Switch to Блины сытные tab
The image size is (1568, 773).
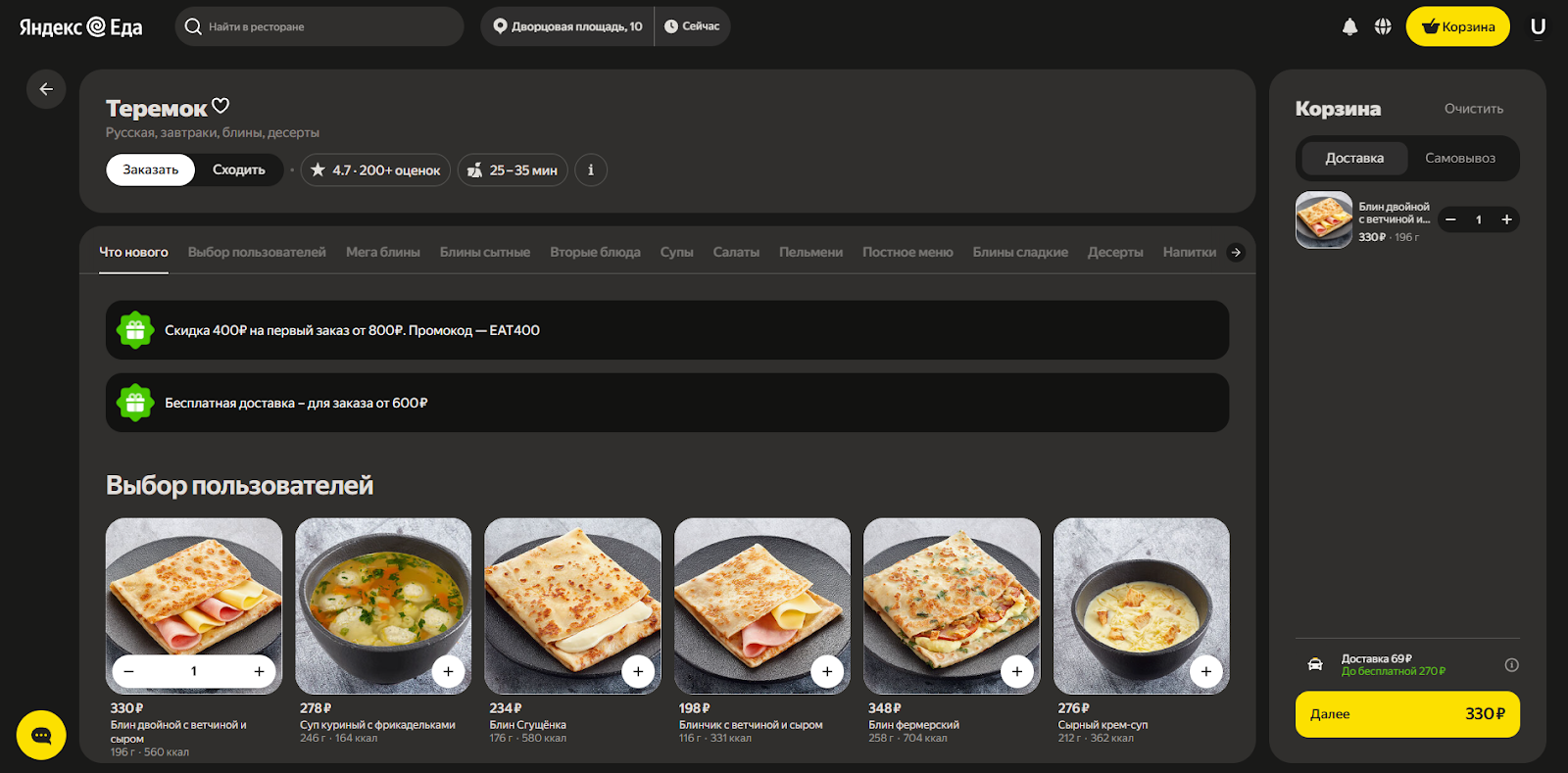point(485,253)
